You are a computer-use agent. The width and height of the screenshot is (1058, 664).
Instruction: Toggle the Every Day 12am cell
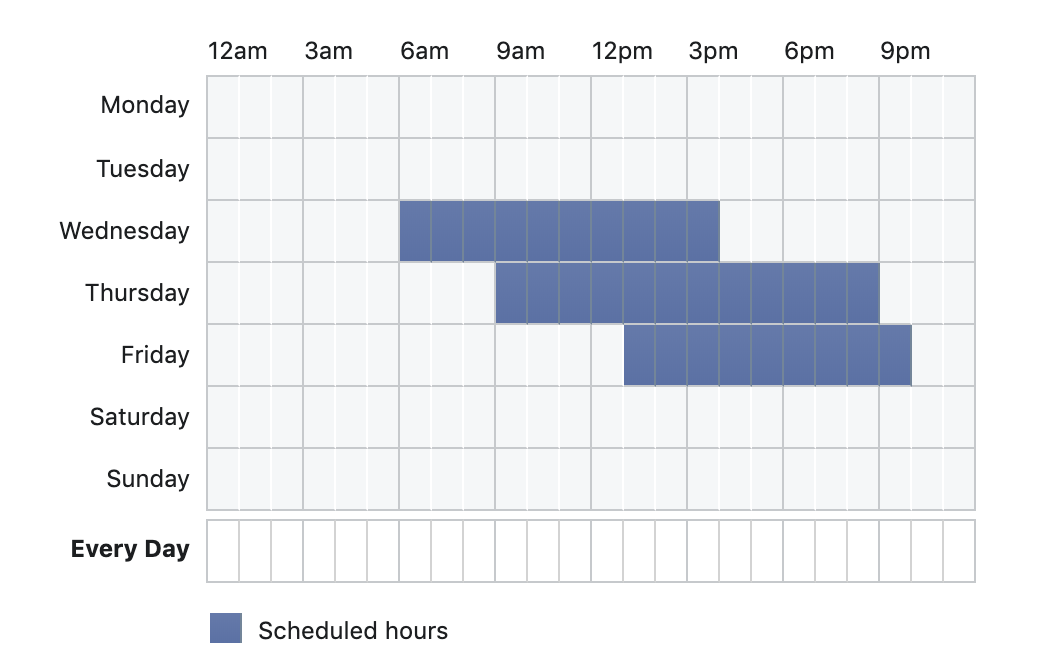click(223, 550)
